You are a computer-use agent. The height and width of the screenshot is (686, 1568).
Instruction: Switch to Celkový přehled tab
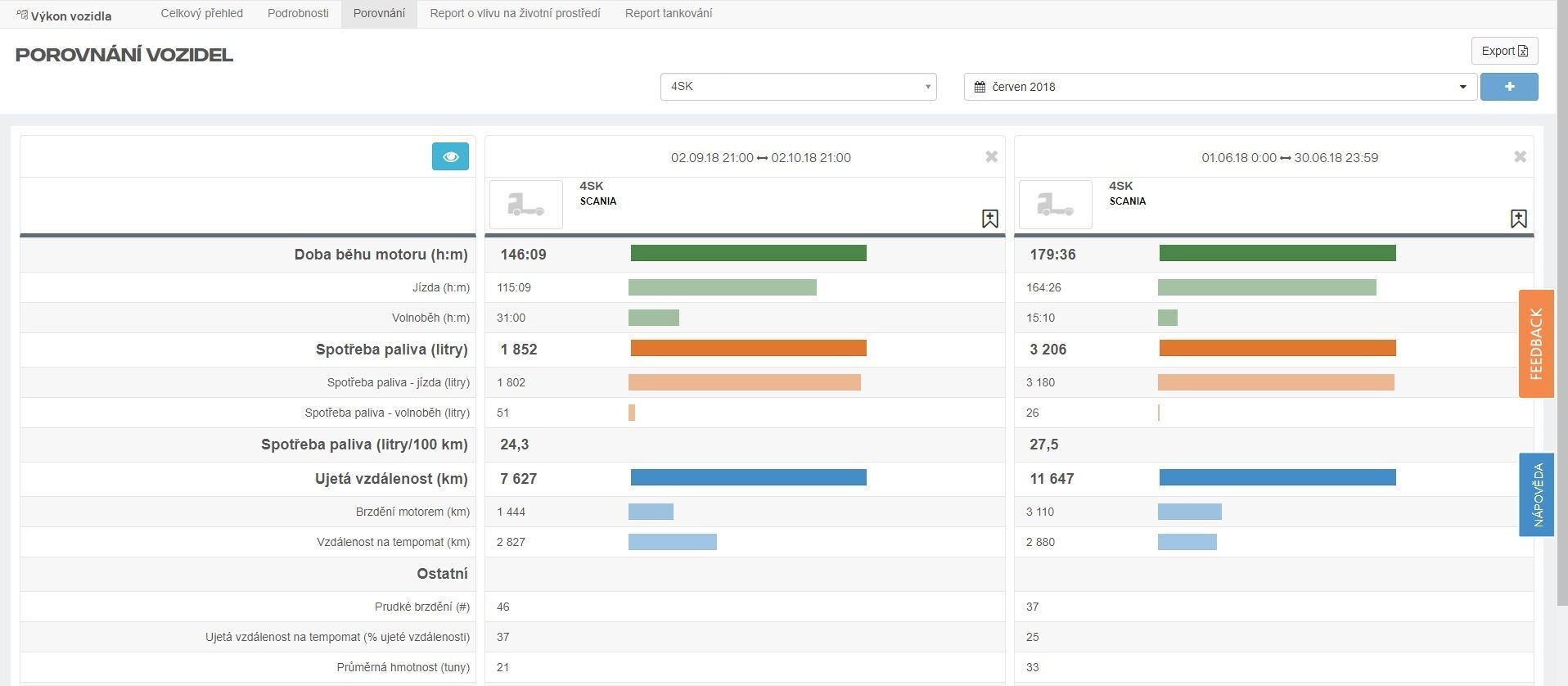pos(202,13)
